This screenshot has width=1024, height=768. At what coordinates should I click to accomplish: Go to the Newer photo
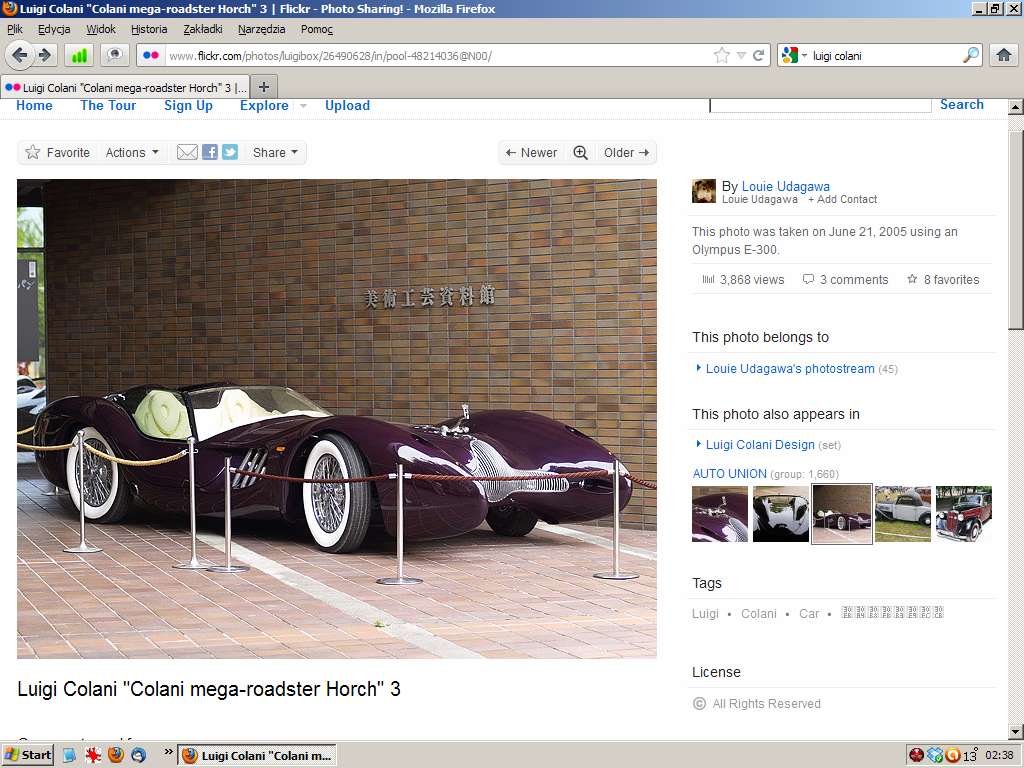(532, 153)
